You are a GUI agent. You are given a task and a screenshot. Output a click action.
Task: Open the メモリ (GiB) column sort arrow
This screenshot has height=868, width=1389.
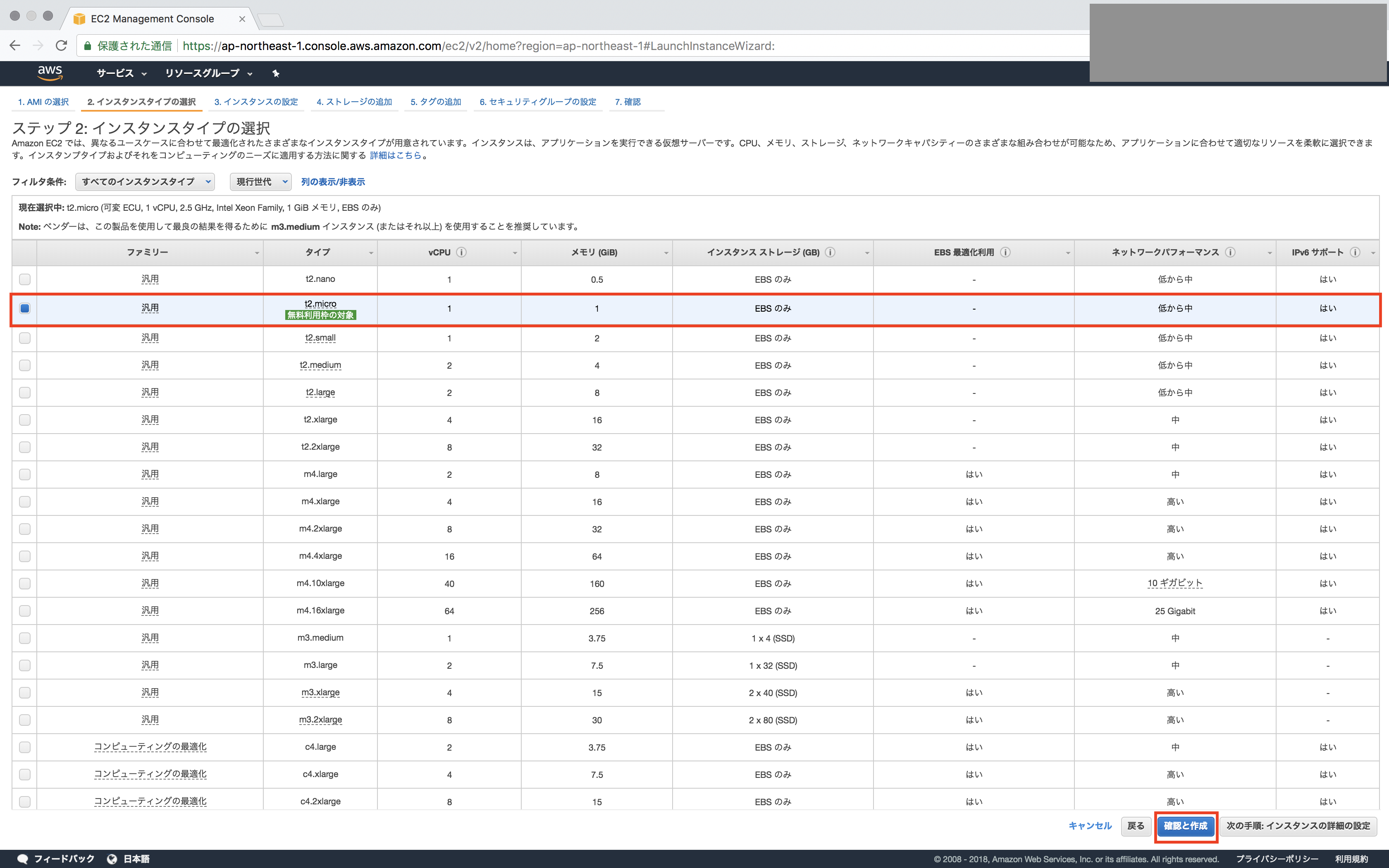pos(666,253)
